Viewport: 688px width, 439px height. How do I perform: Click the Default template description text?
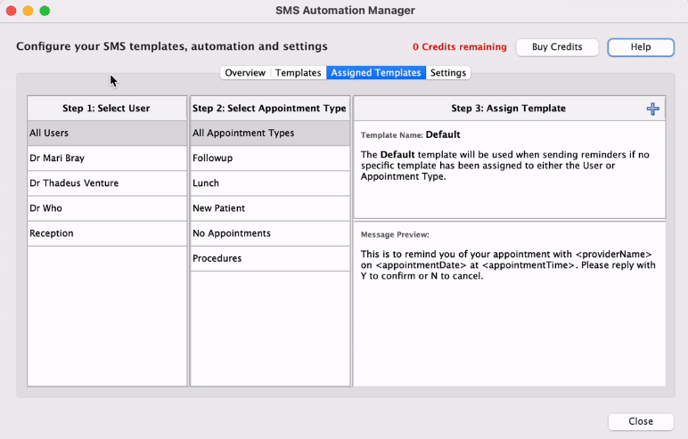point(505,165)
